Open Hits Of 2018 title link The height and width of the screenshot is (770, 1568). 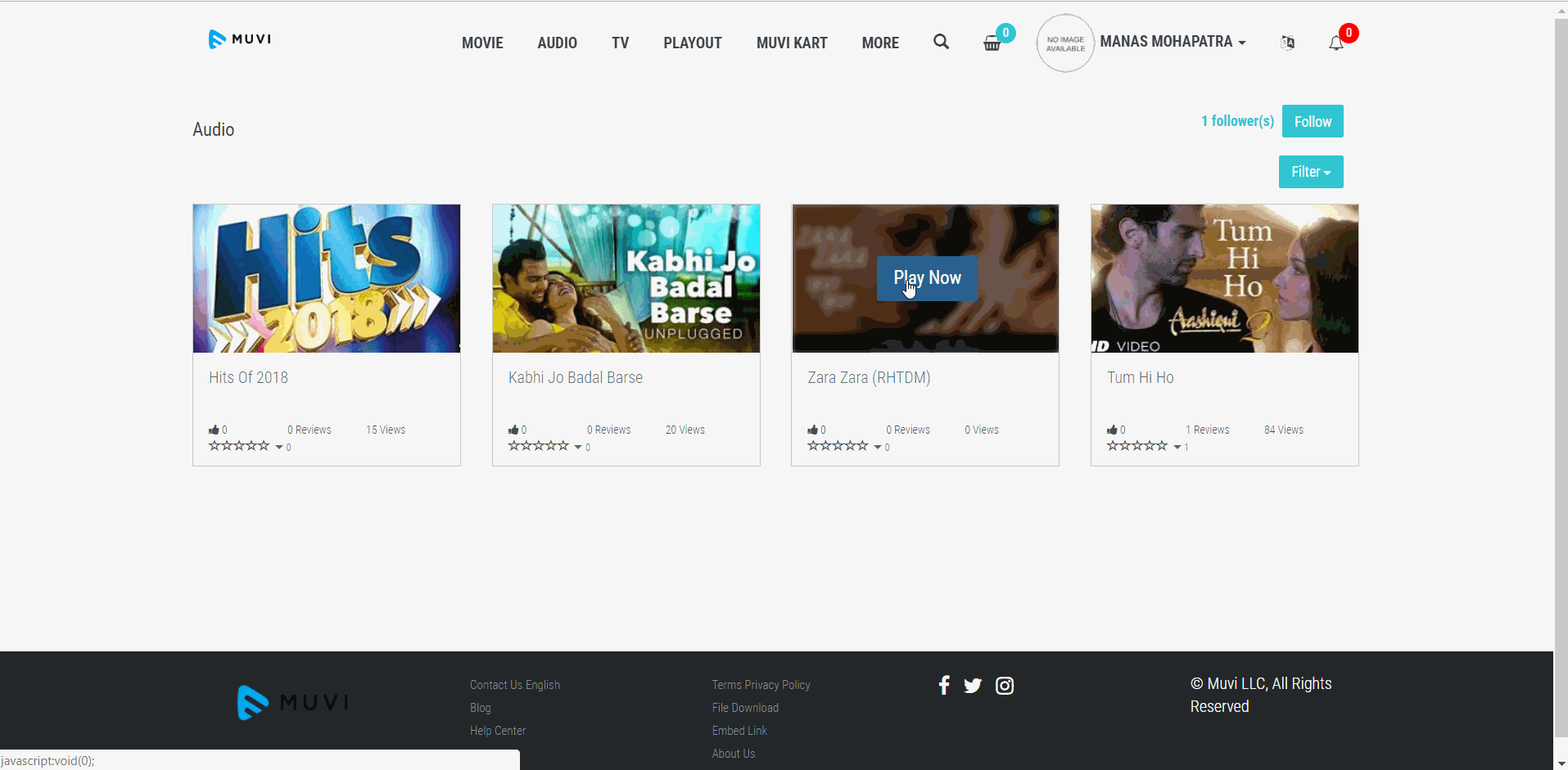248,377
